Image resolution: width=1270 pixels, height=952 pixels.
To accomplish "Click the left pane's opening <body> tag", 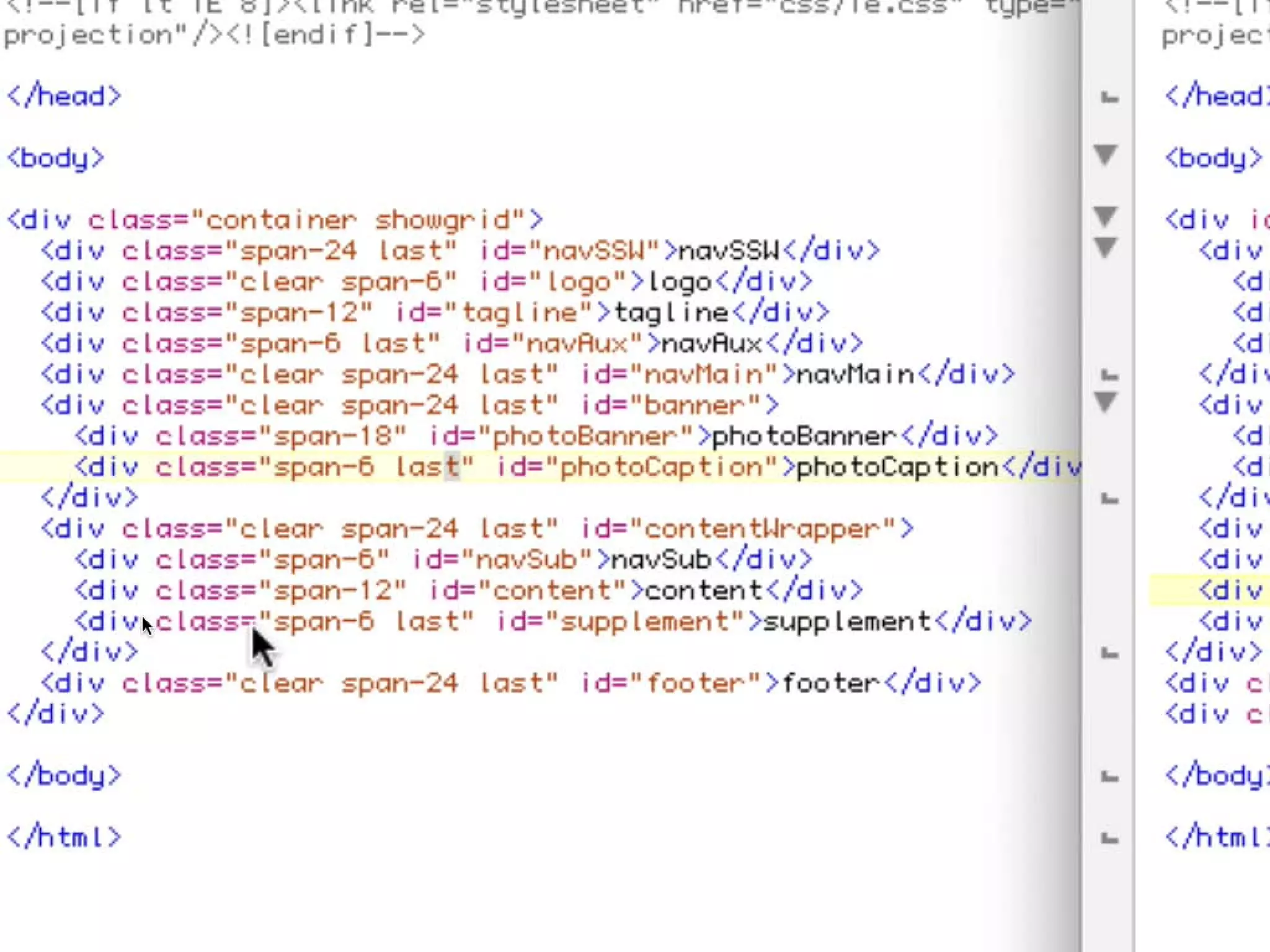I will [x=56, y=158].
